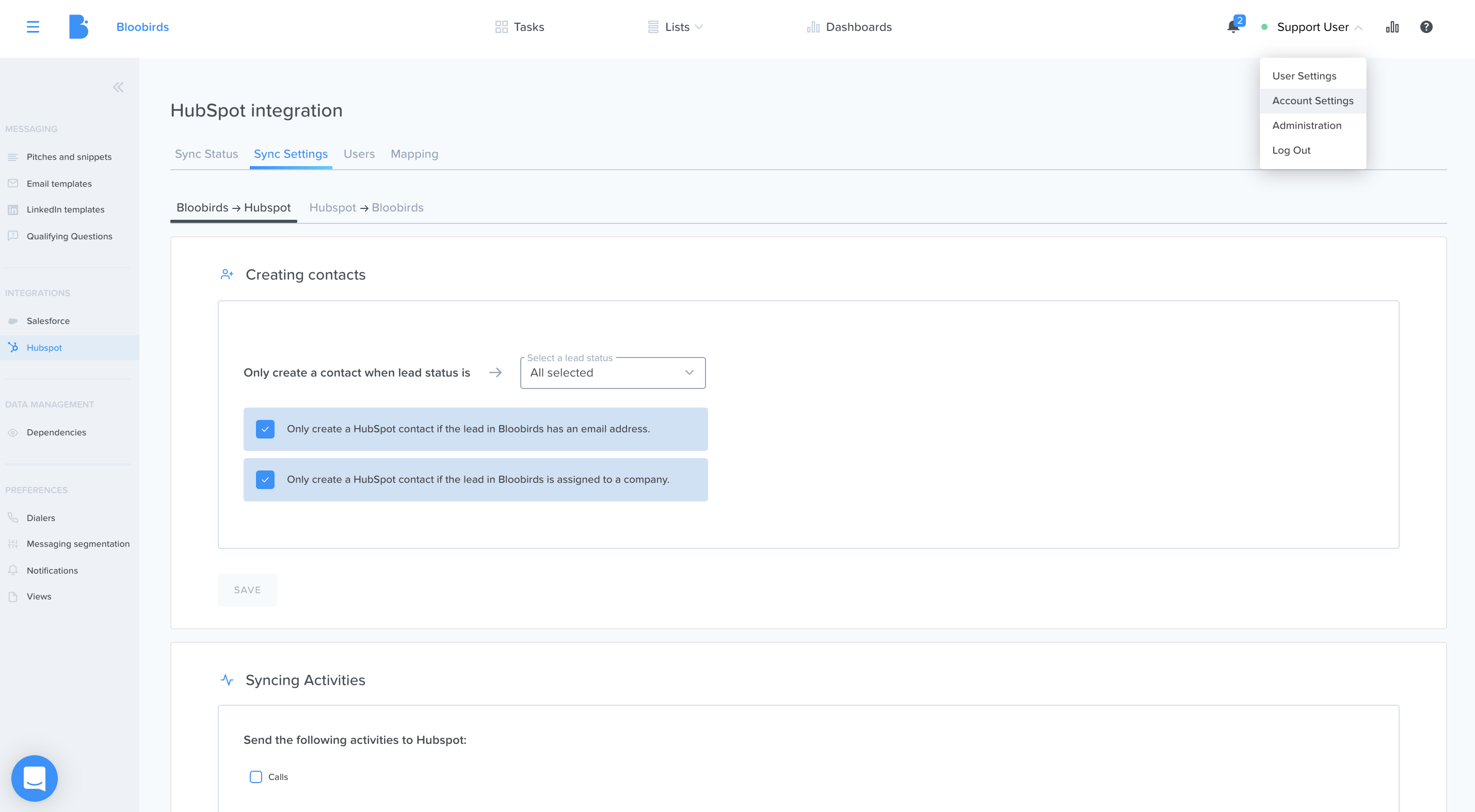Click the Pitches and snippets icon

coord(12,157)
